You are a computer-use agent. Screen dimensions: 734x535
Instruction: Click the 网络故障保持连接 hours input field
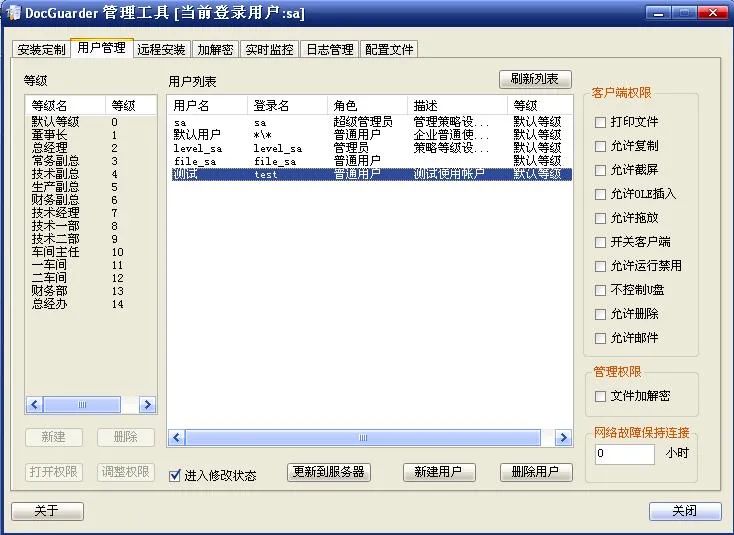[624, 454]
